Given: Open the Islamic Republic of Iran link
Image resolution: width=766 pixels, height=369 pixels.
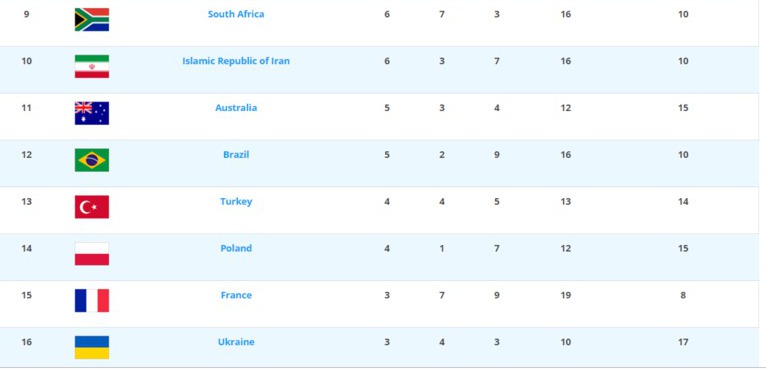Looking at the screenshot, I should [236, 61].
